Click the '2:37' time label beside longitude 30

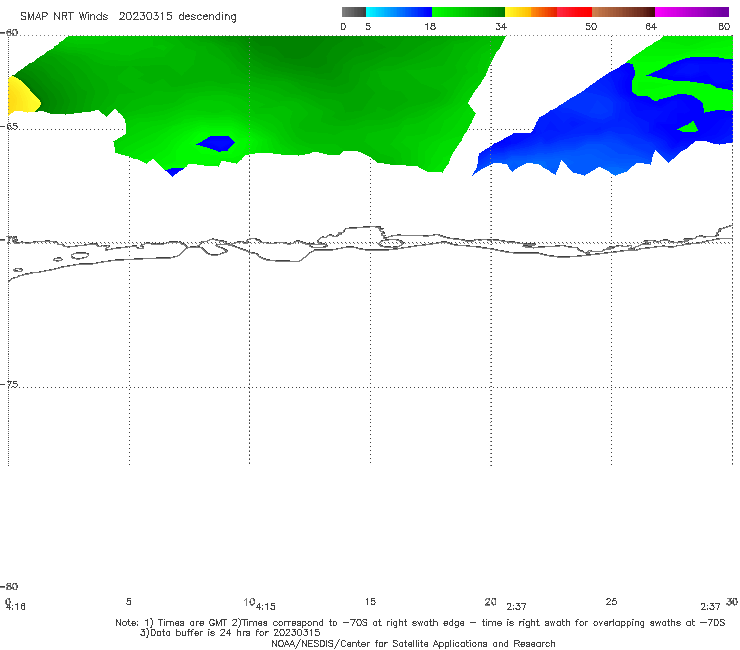click(710, 607)
